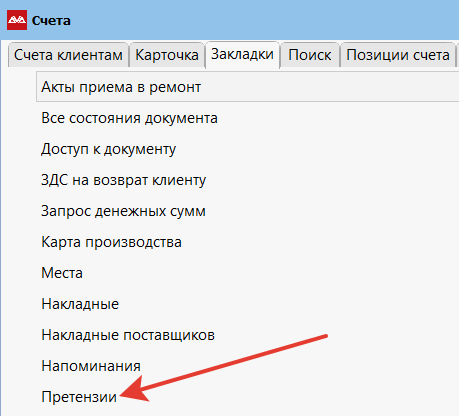Open the Карточка tab
This screenshot has height=416, width=459.
167,55
